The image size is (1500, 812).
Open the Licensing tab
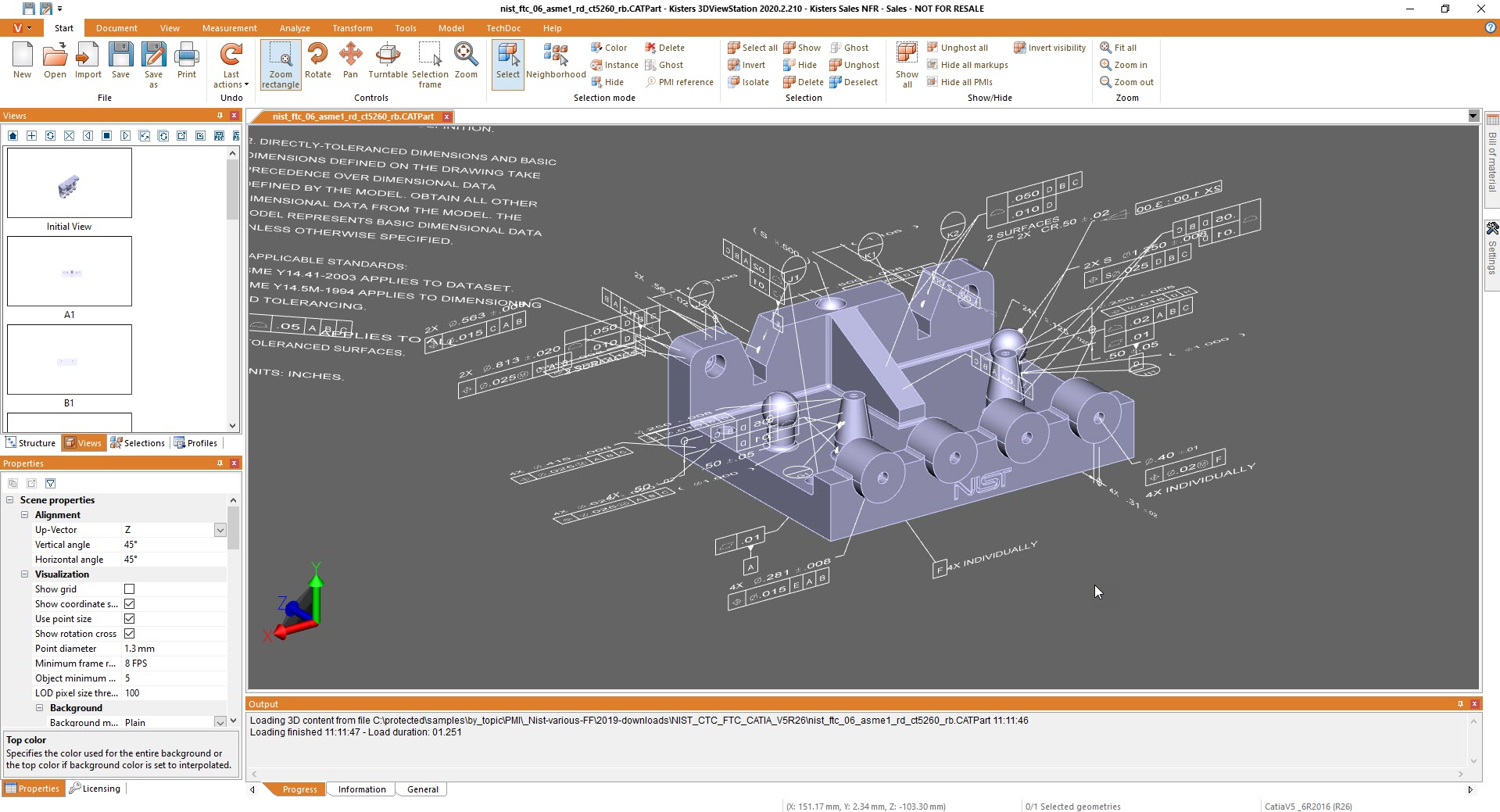tap(95, 789)
